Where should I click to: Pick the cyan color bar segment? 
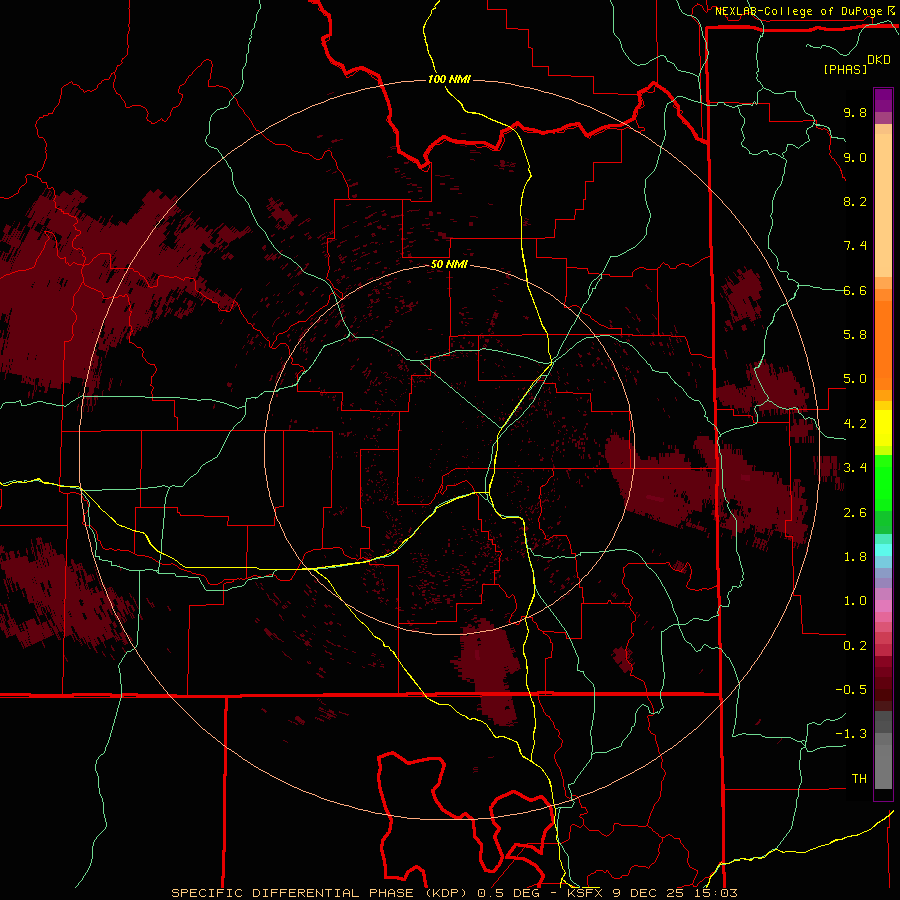pos(883,550)
